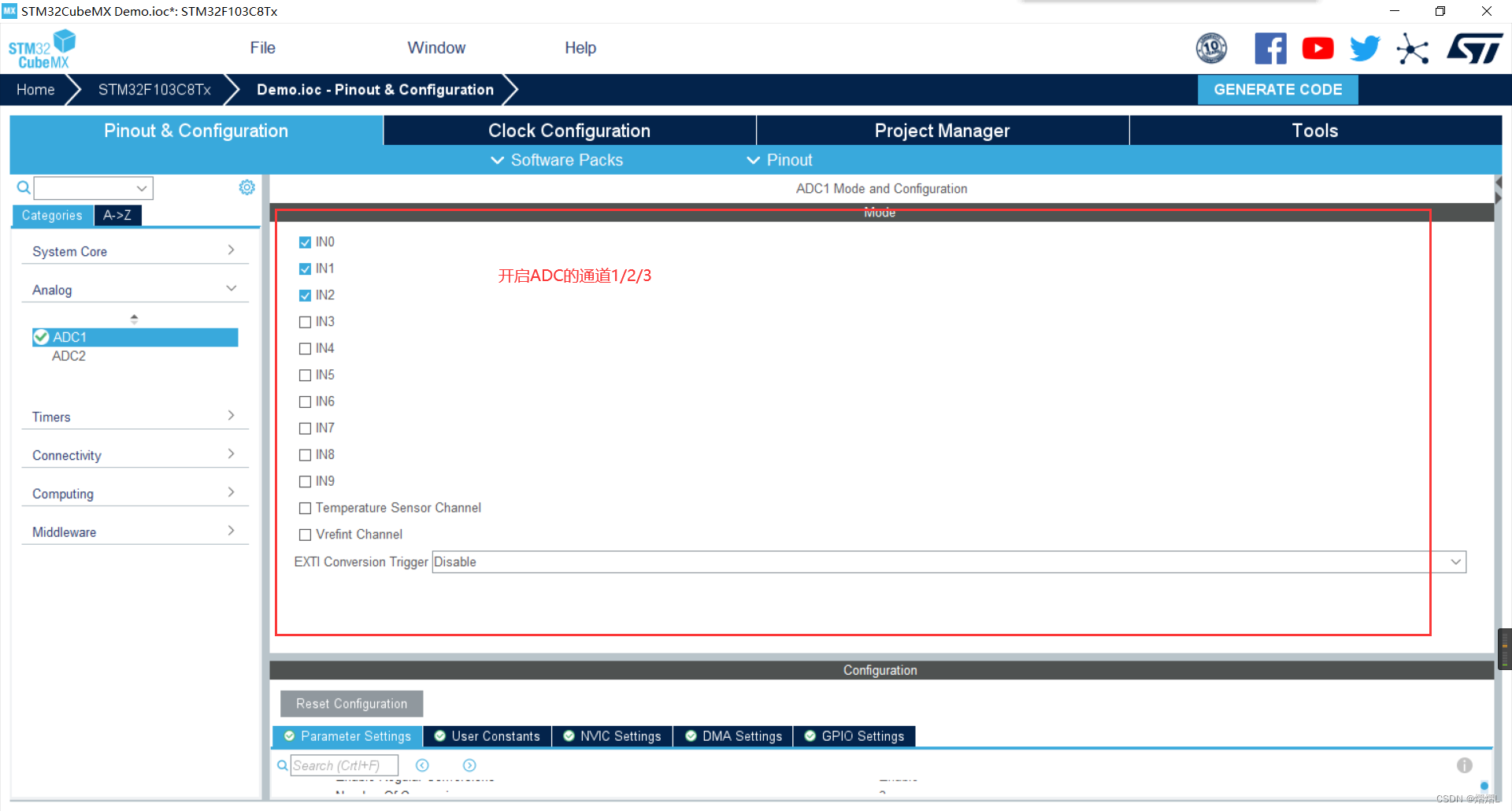
Task: Click the 10-year anniversary badge icon
Action: click(x=1211, y=49)
